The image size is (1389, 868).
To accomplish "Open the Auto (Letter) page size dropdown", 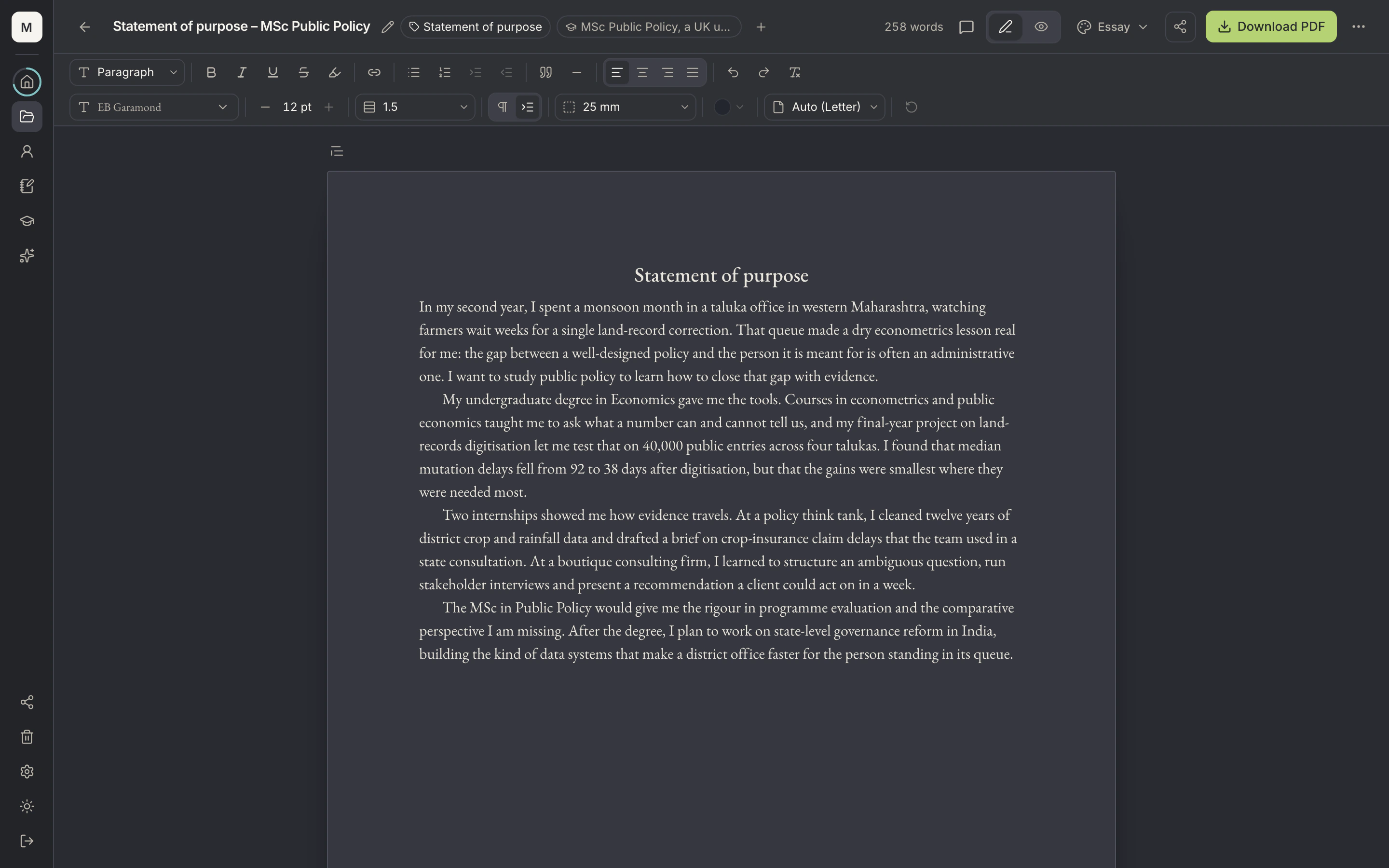I will (825, 108).
